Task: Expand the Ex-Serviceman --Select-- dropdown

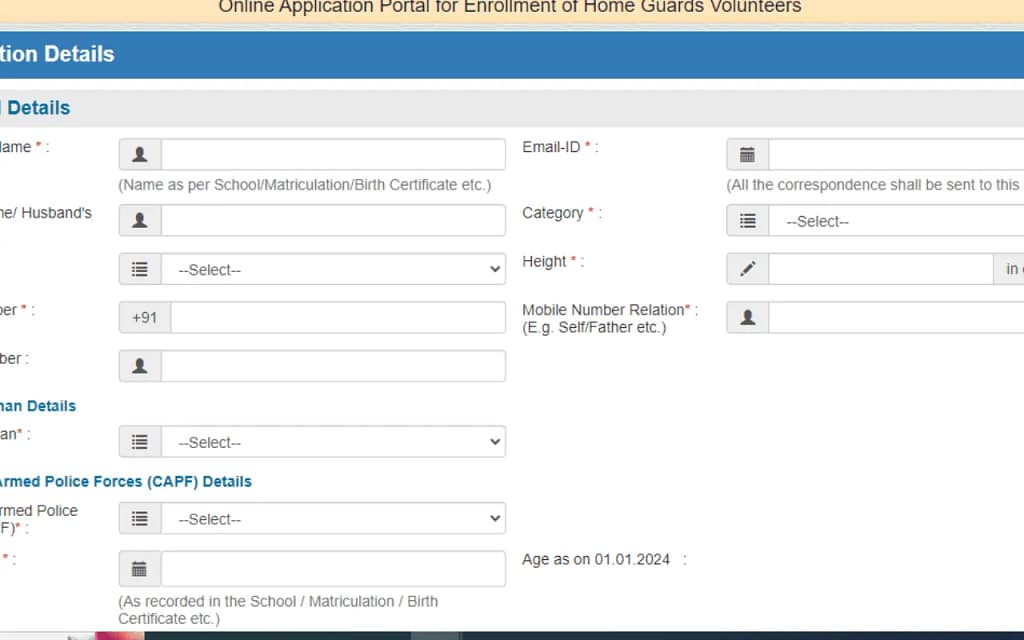Action: (x=333, y=442)
